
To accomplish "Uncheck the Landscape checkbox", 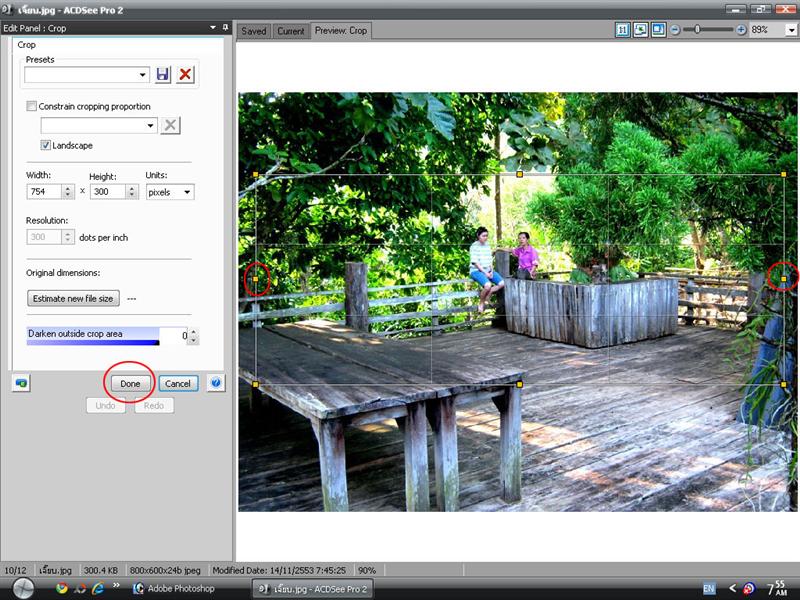I will [46, 145].
